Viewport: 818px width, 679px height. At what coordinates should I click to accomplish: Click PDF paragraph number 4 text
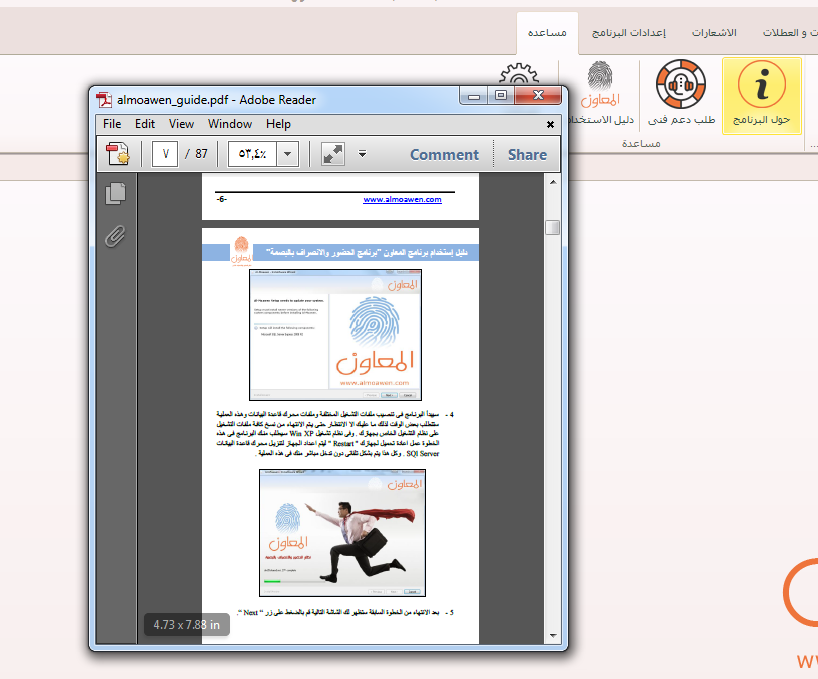point(335,434)
